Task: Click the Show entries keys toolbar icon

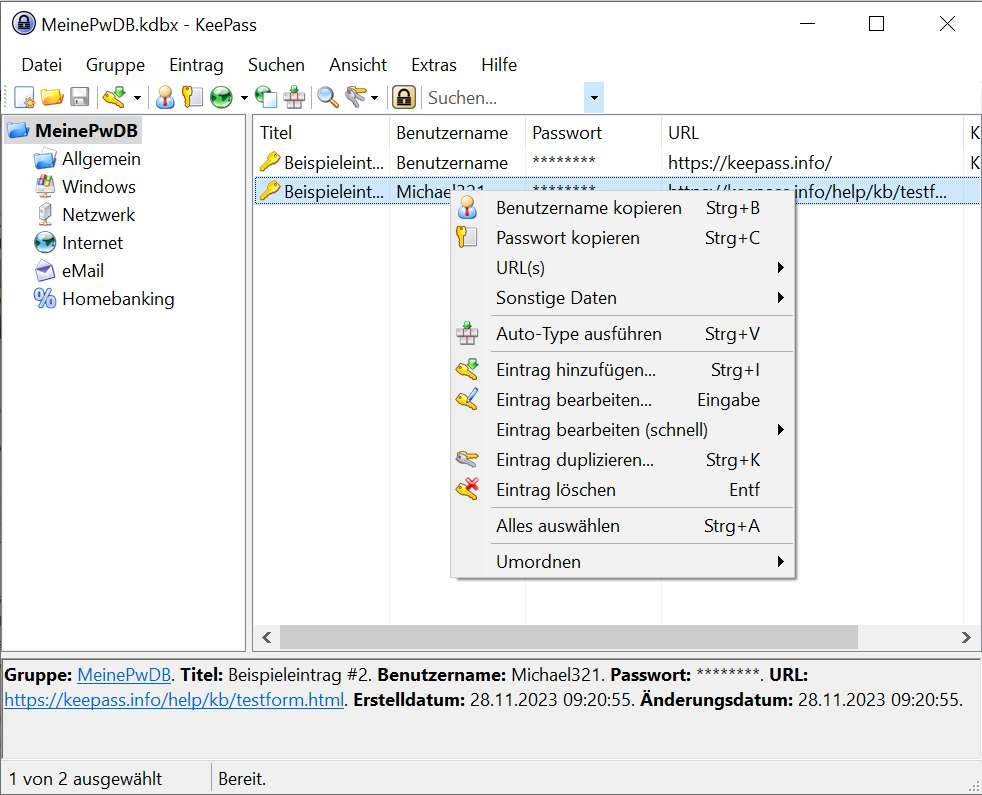Action: tap(356, 97)
